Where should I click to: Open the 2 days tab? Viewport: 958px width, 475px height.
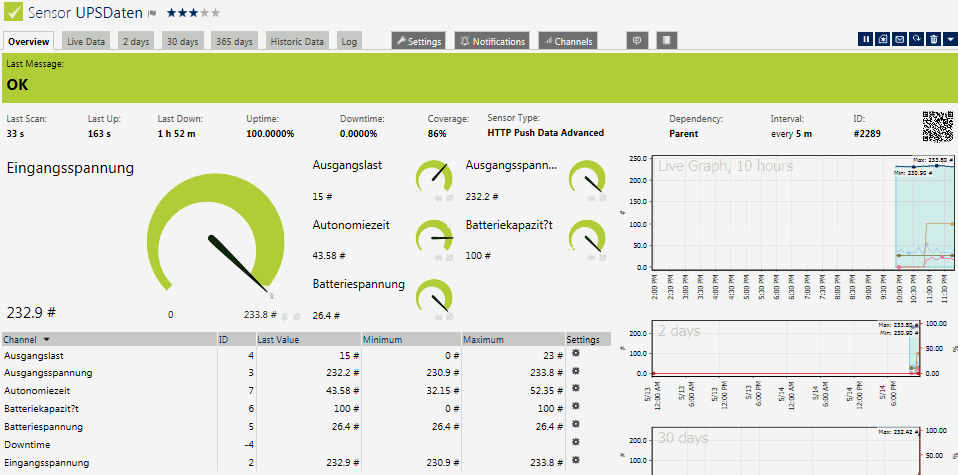[x=136, y=42]
